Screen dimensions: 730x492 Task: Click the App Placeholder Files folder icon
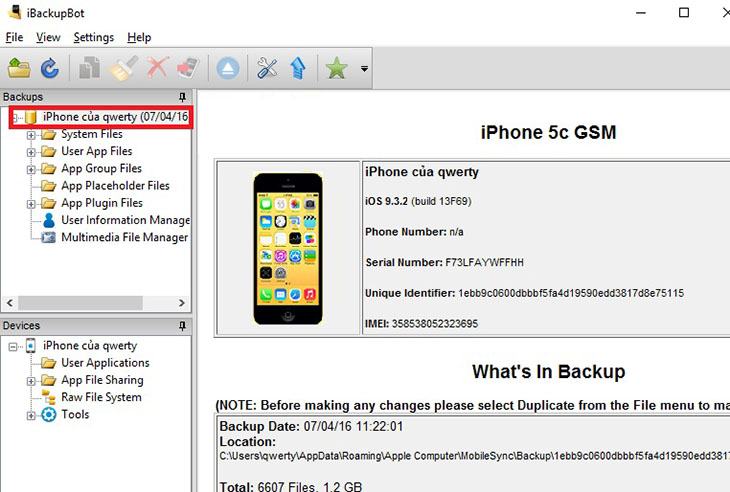(48, 186)
